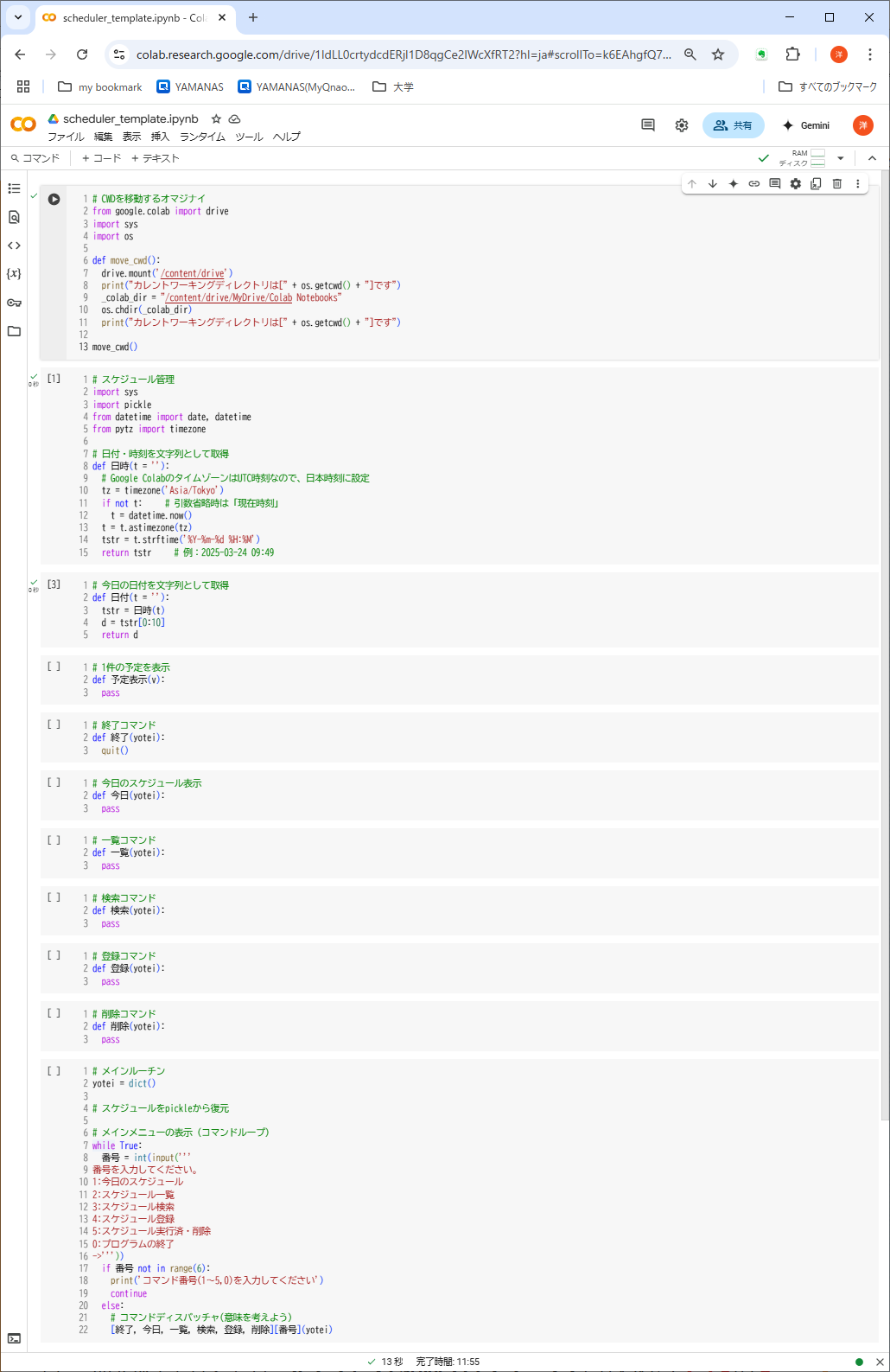Close the bottom status bar

coord(880,1362)
